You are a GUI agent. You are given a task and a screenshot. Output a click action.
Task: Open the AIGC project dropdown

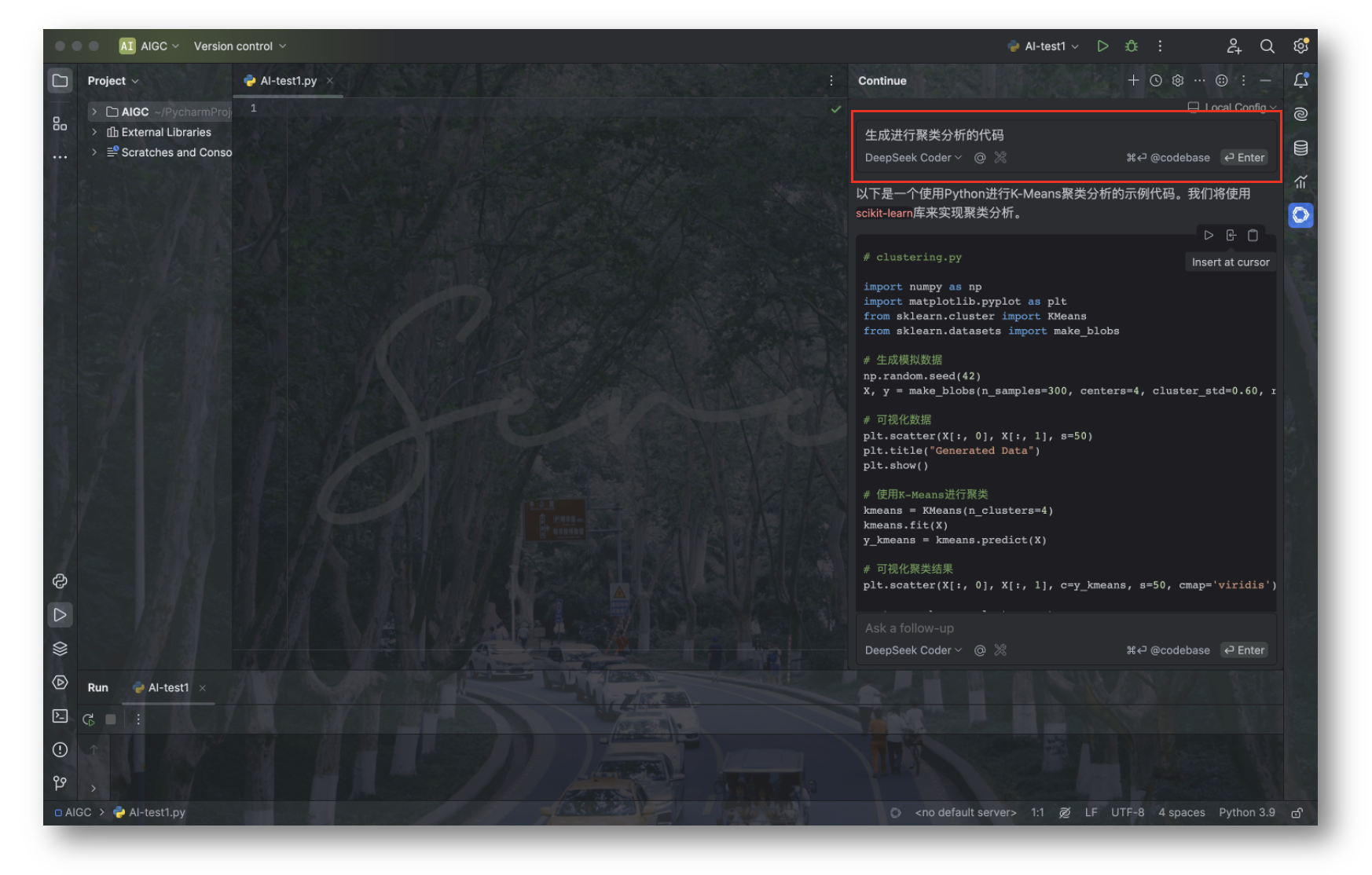click(x=149, y=46)
